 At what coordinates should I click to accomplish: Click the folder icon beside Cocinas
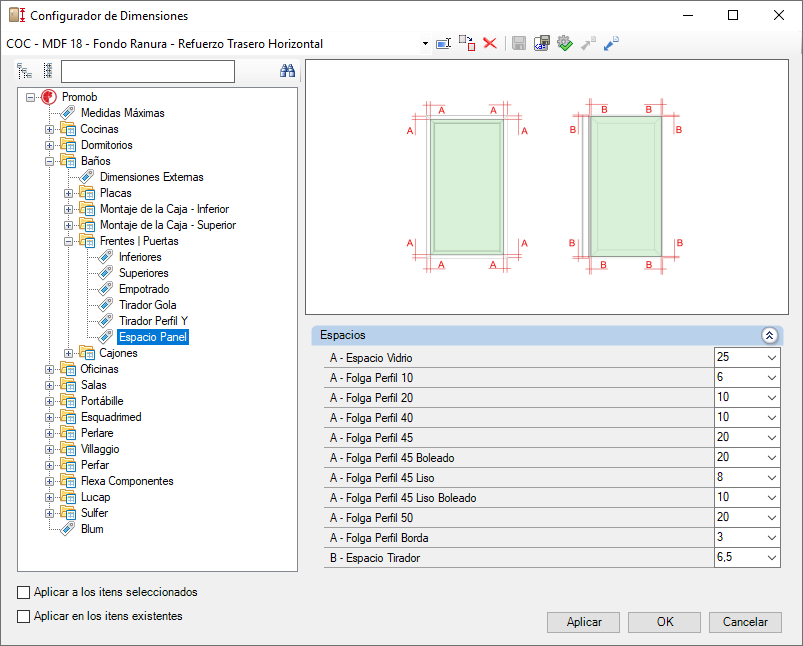point(68,129)
